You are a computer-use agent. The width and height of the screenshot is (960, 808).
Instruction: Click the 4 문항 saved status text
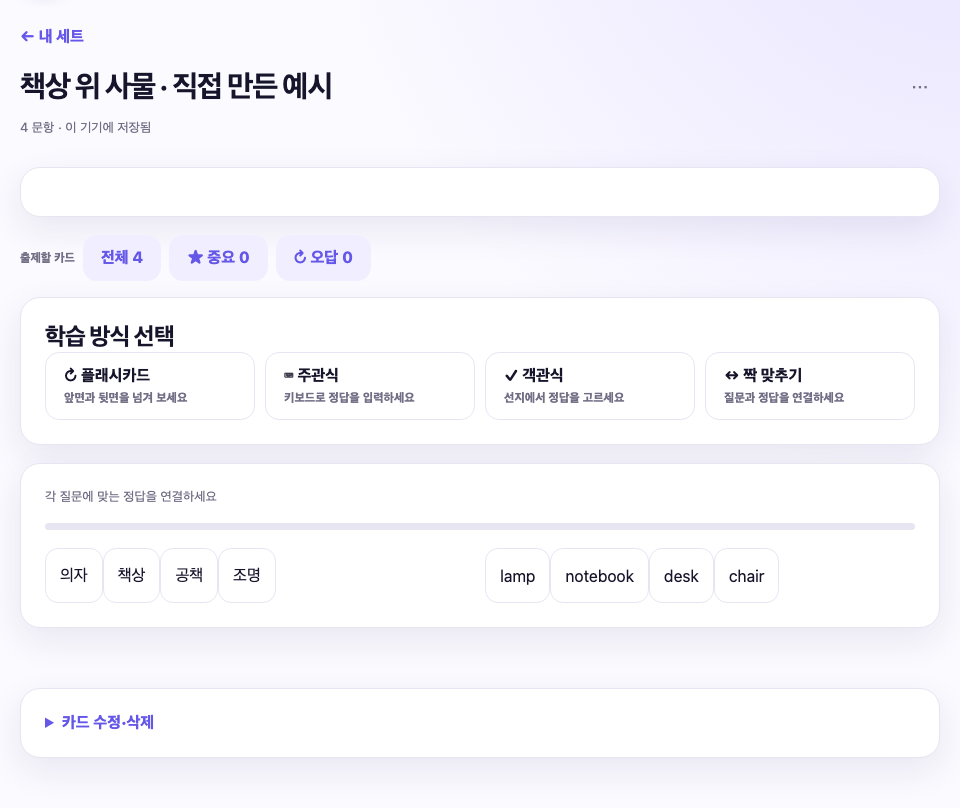(86, 127)
